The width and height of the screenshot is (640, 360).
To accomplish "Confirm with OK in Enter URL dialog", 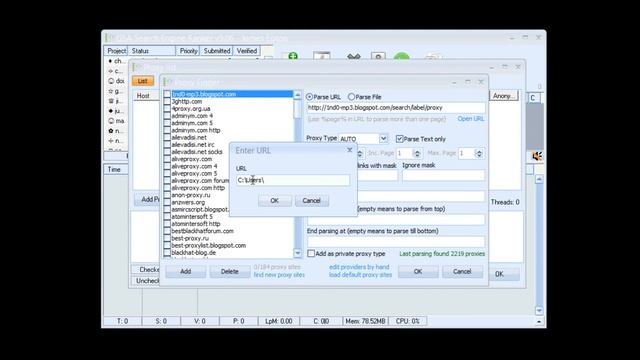I will point(275,200).
